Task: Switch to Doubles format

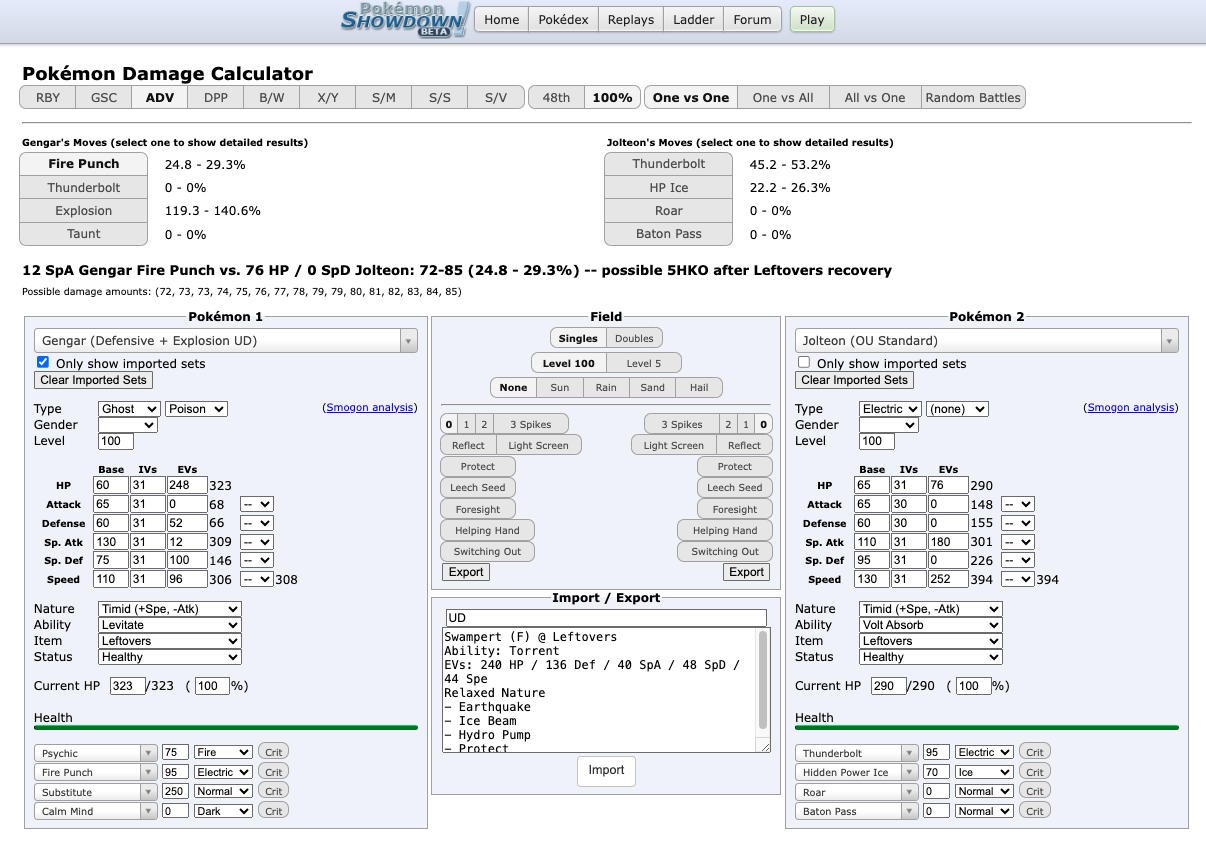Action: (x=634, y=338)
